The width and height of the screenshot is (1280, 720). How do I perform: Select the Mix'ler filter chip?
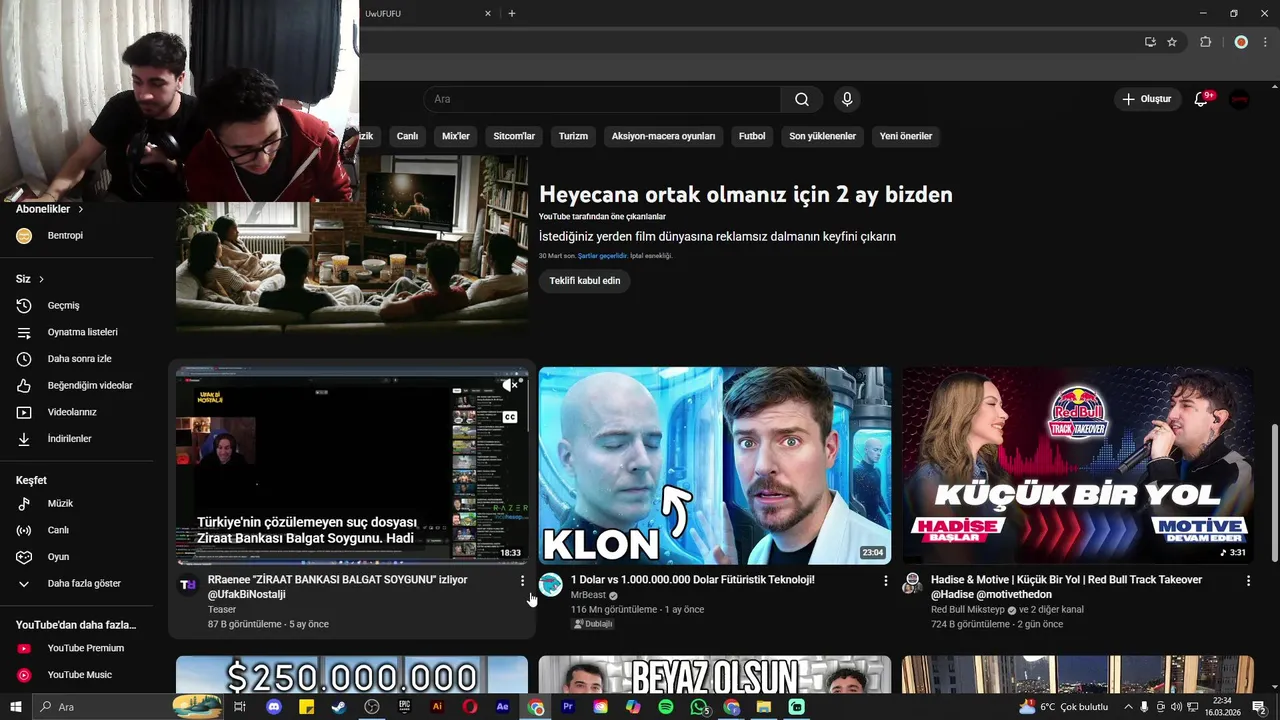click(x=456, y=136)
